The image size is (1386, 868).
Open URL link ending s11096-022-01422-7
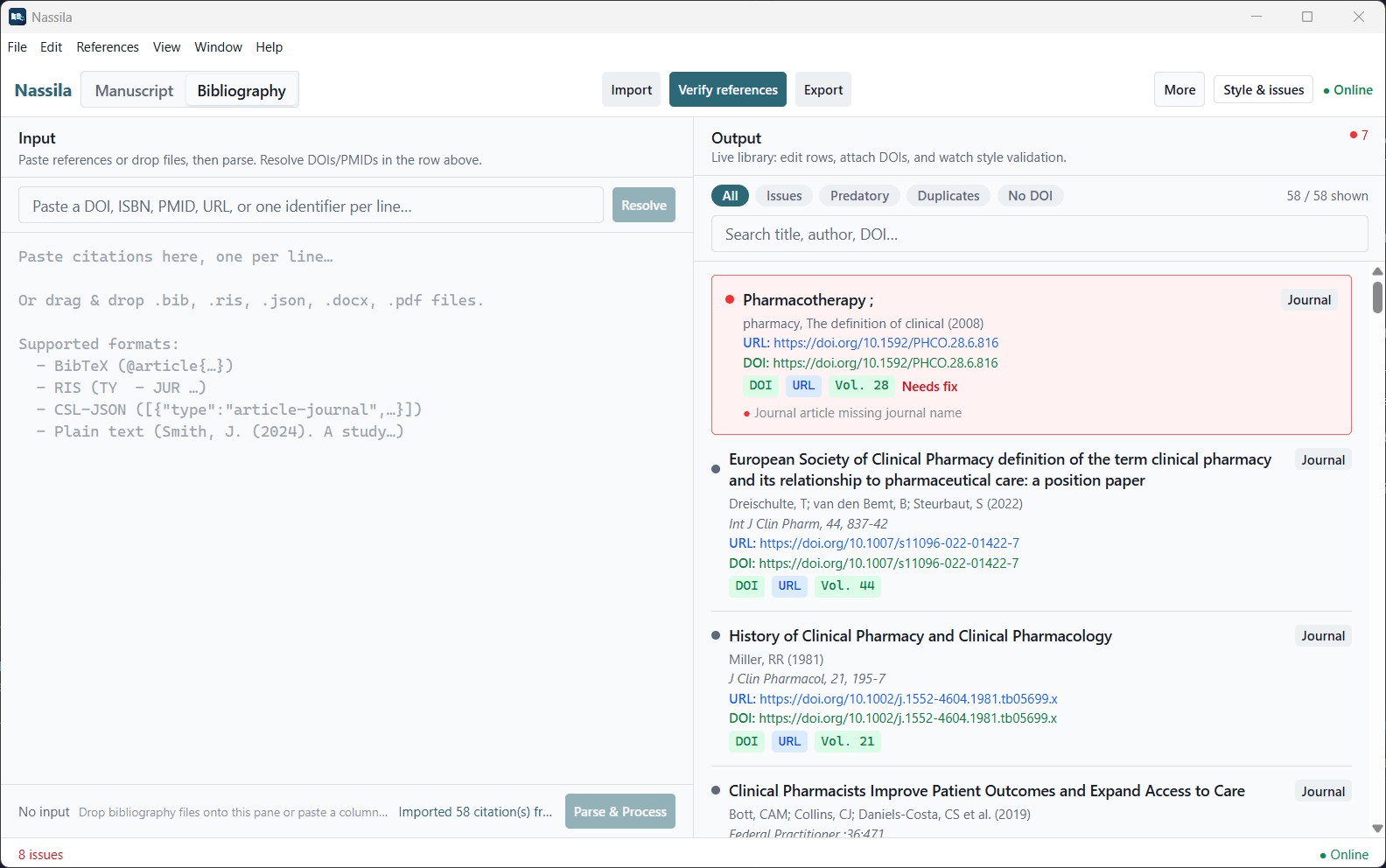coord(889,543)
